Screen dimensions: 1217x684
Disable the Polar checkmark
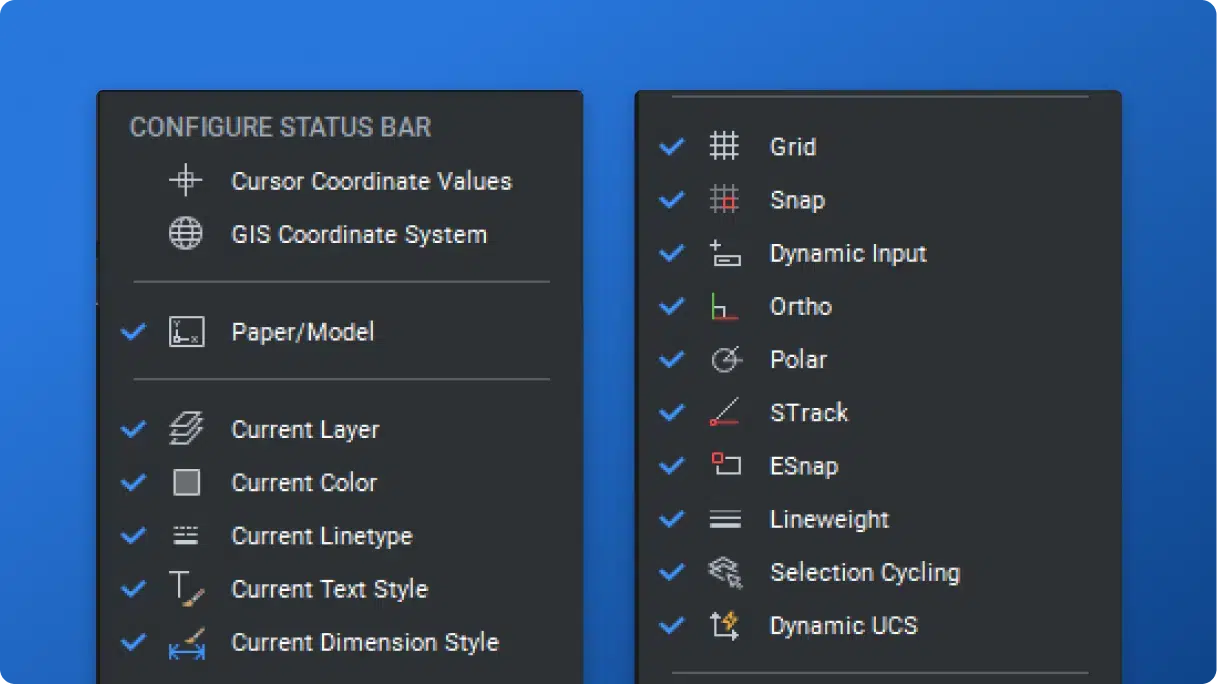pyautogui.click(x=671, y=359)
